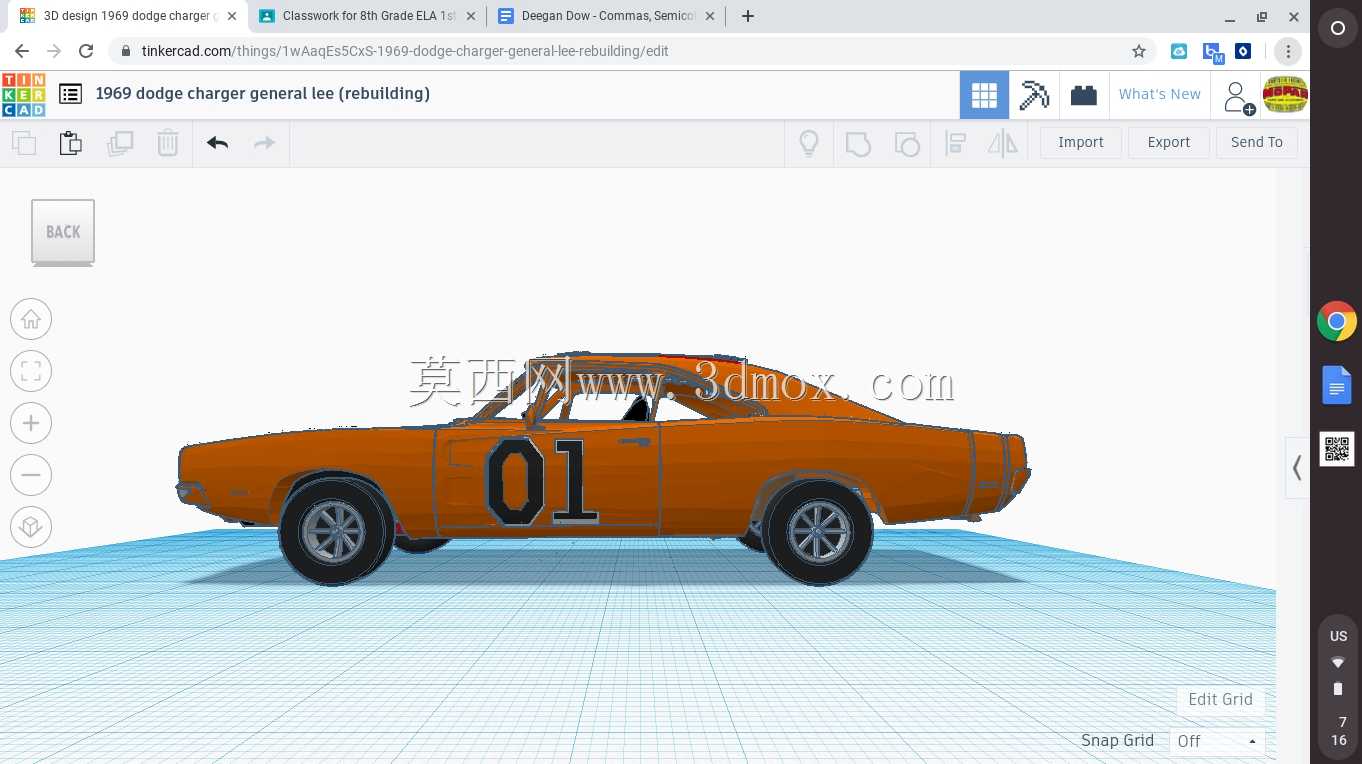Reload the Tinkercad page

(x=86, y=51)
